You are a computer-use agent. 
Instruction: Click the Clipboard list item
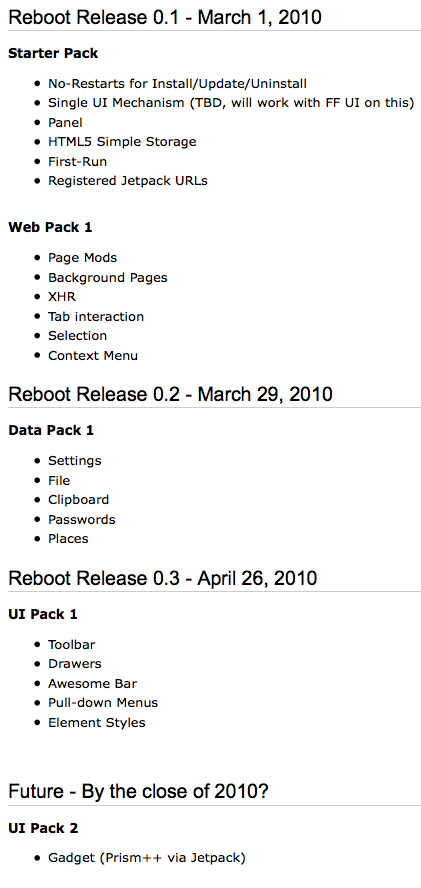click(79, 500)
